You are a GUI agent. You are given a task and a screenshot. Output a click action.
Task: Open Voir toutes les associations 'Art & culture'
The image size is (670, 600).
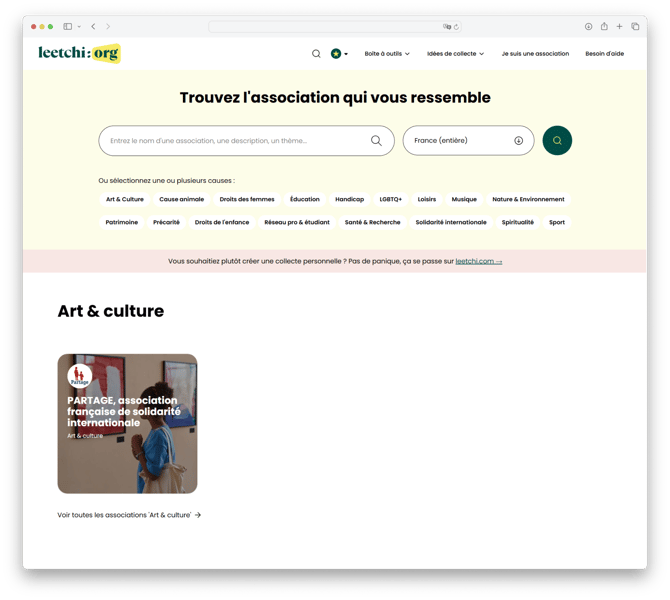click(129, 515)
